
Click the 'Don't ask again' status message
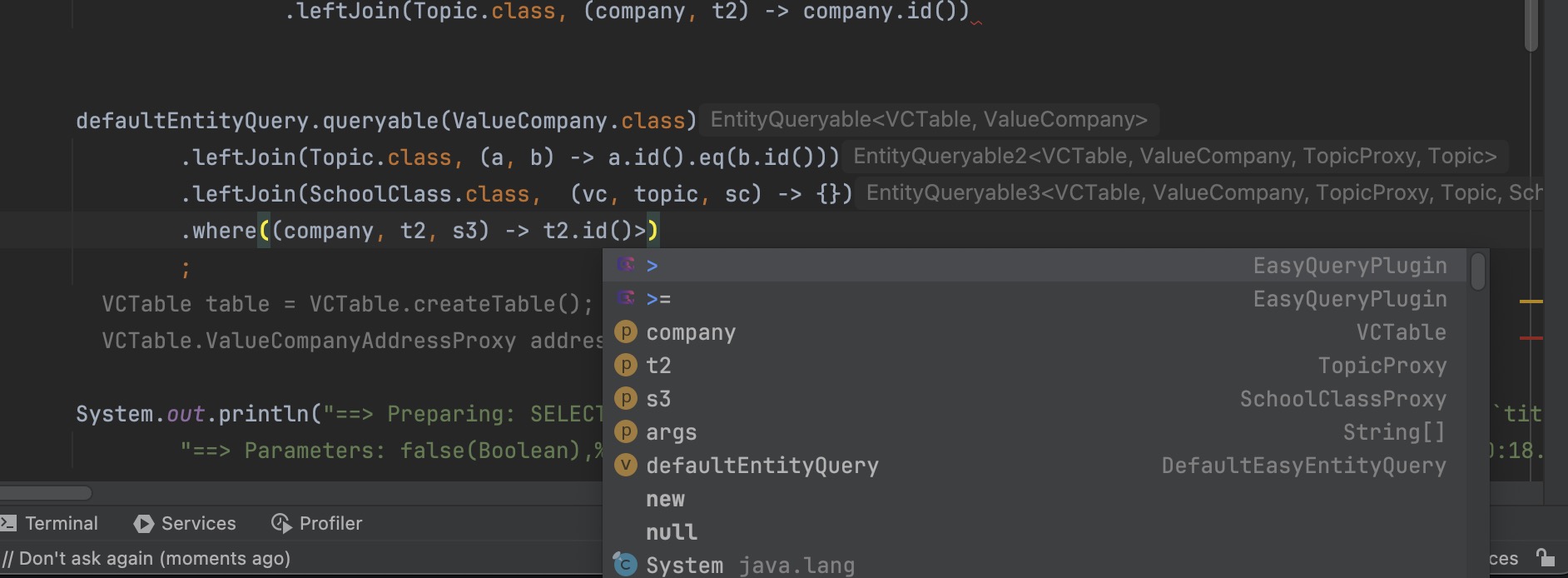(x=146, y=558)
